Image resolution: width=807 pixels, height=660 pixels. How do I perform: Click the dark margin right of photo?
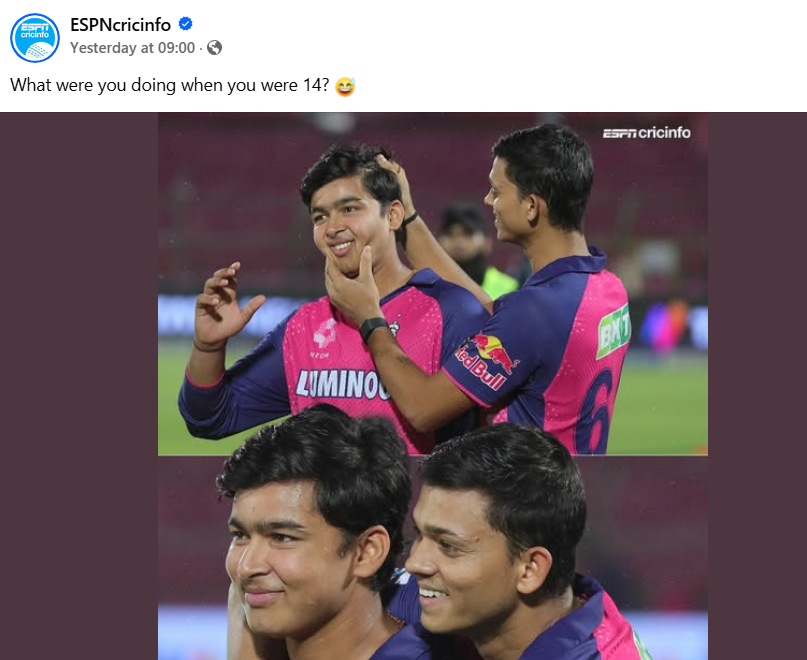757,386
